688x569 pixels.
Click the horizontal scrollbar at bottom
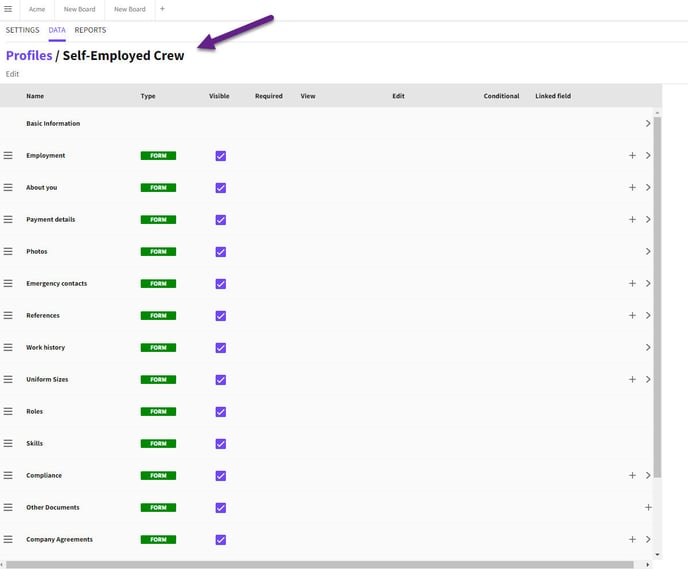coord(319,565)
